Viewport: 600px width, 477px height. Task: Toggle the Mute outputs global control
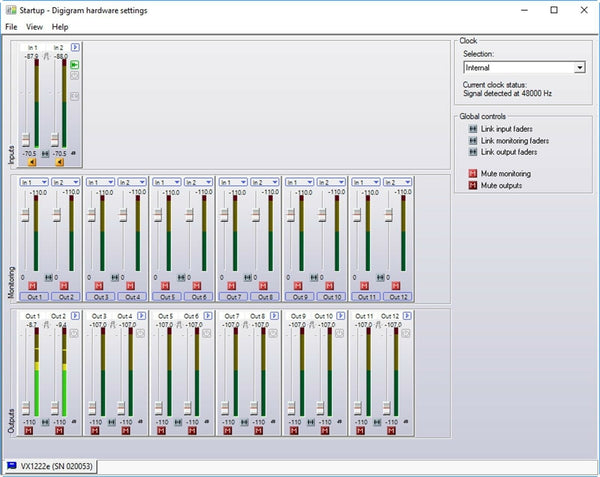(473, 186)
